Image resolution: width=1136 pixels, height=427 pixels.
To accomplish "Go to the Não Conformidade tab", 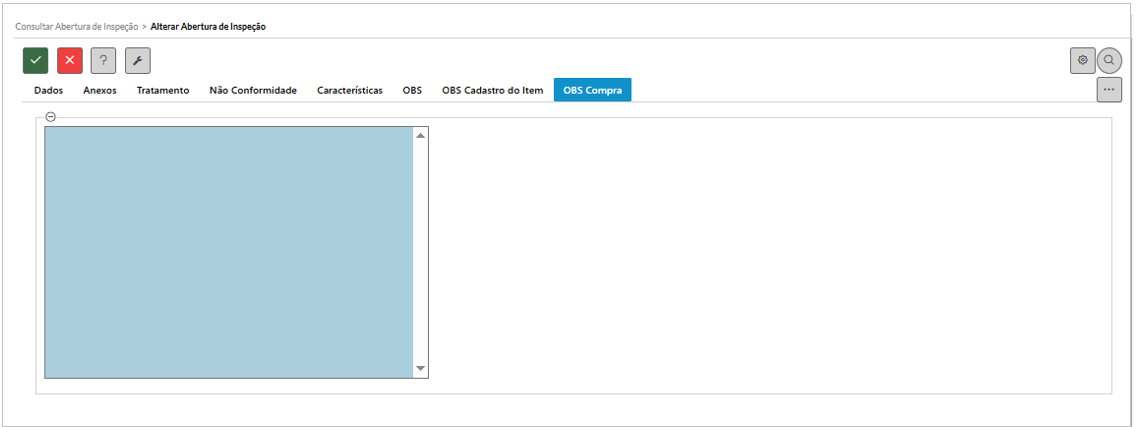I will [x=253, y=90].
